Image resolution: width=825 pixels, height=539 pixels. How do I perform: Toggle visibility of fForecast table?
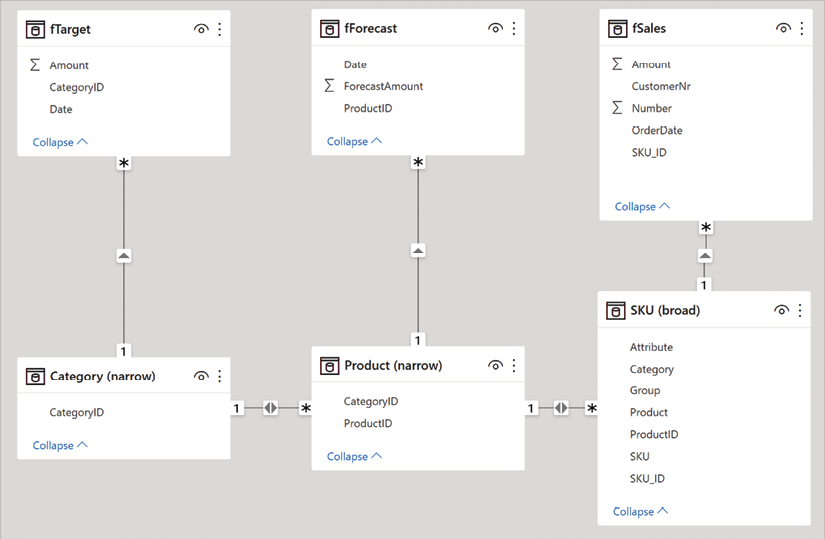(495, 28)
